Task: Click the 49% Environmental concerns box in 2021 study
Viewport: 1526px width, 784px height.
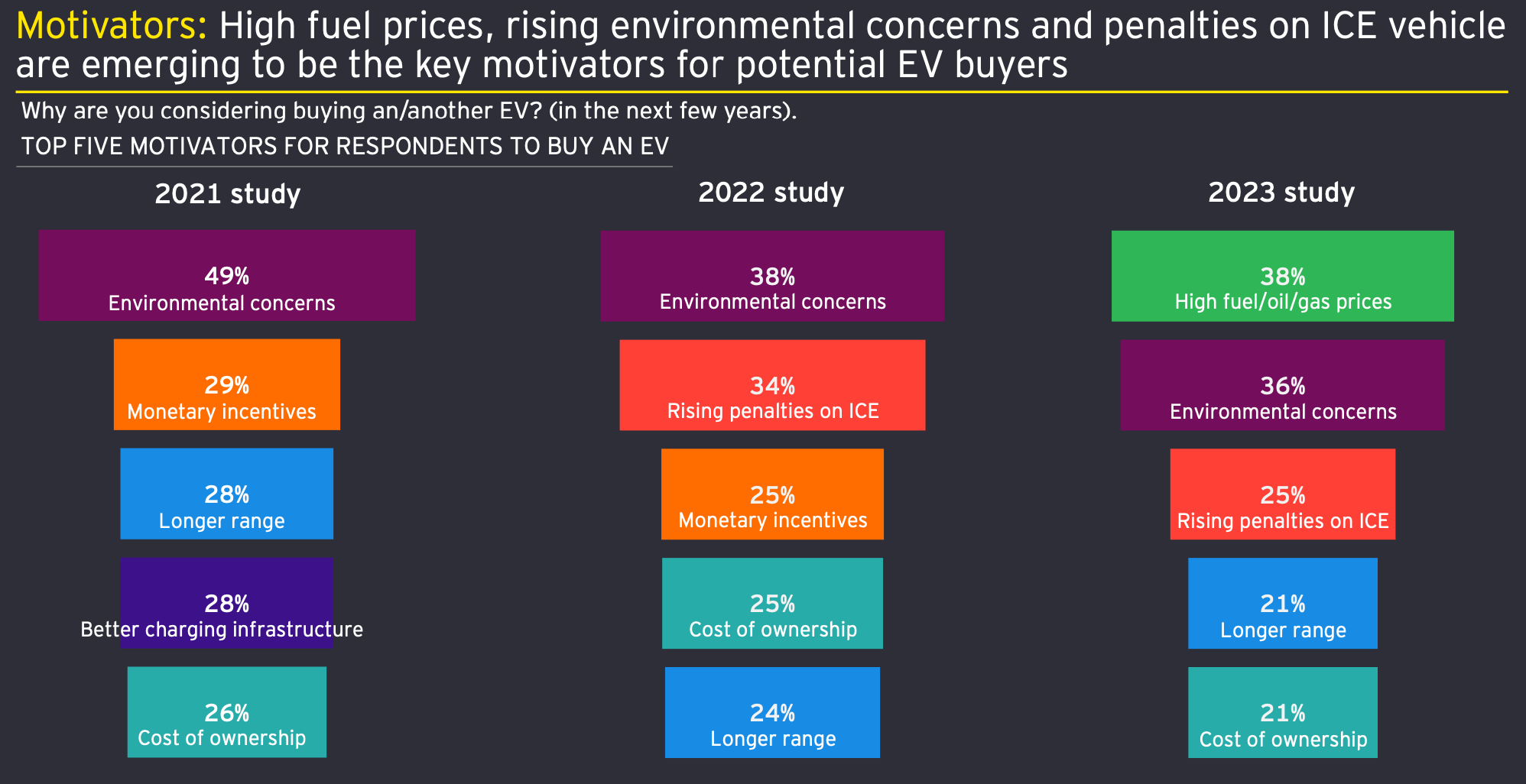Action: 227,275
